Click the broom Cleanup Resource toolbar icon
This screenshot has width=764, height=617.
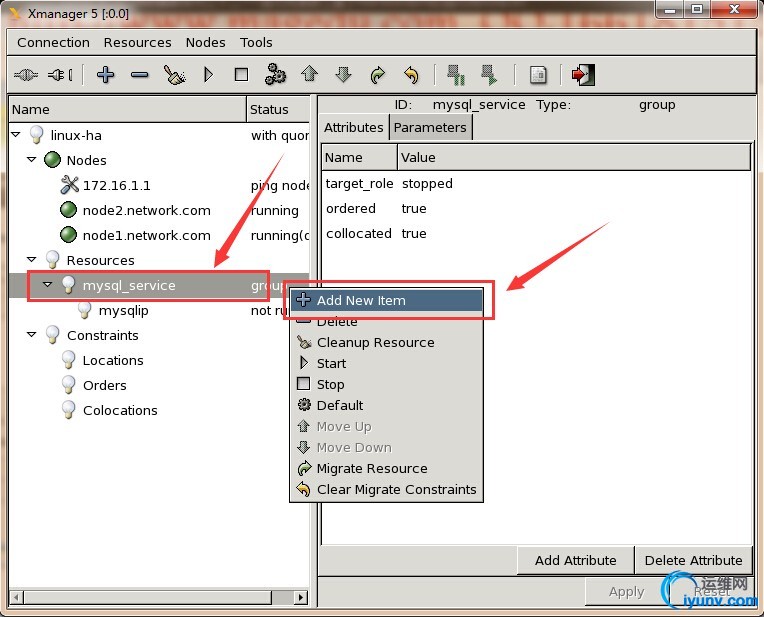(174, 75)
